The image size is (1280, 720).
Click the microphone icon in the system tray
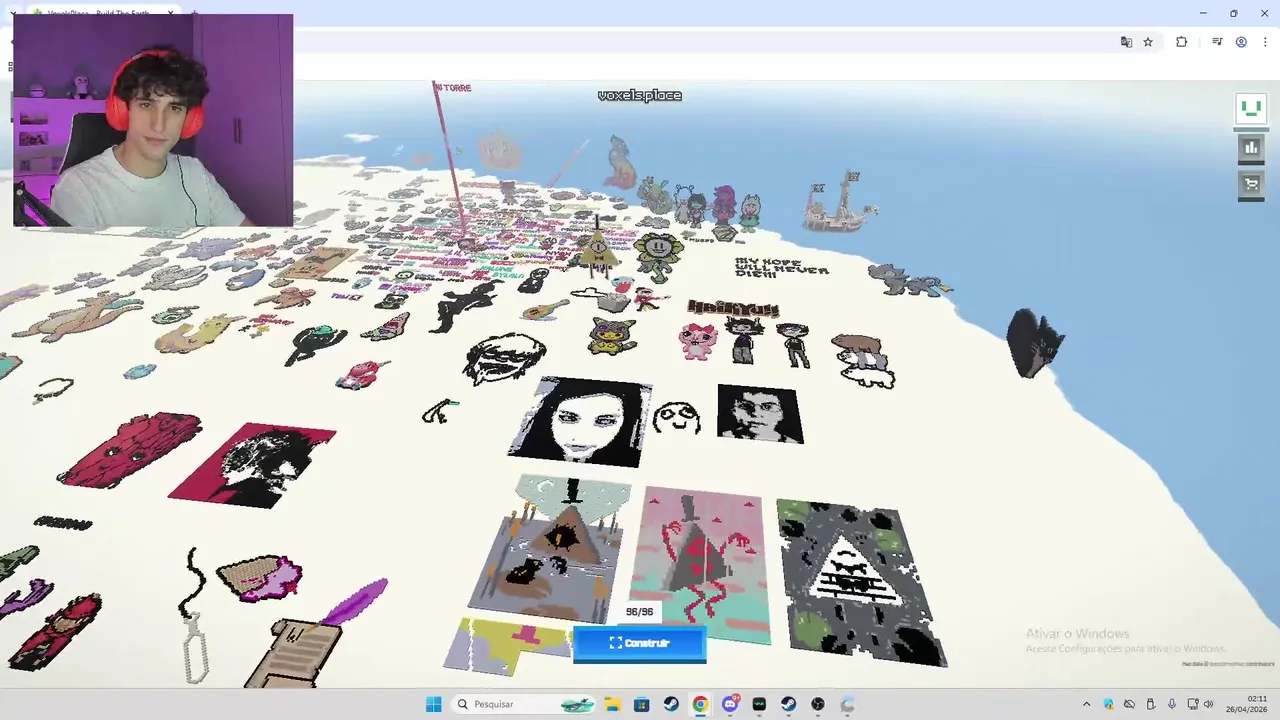click(x=1171, y=704)
